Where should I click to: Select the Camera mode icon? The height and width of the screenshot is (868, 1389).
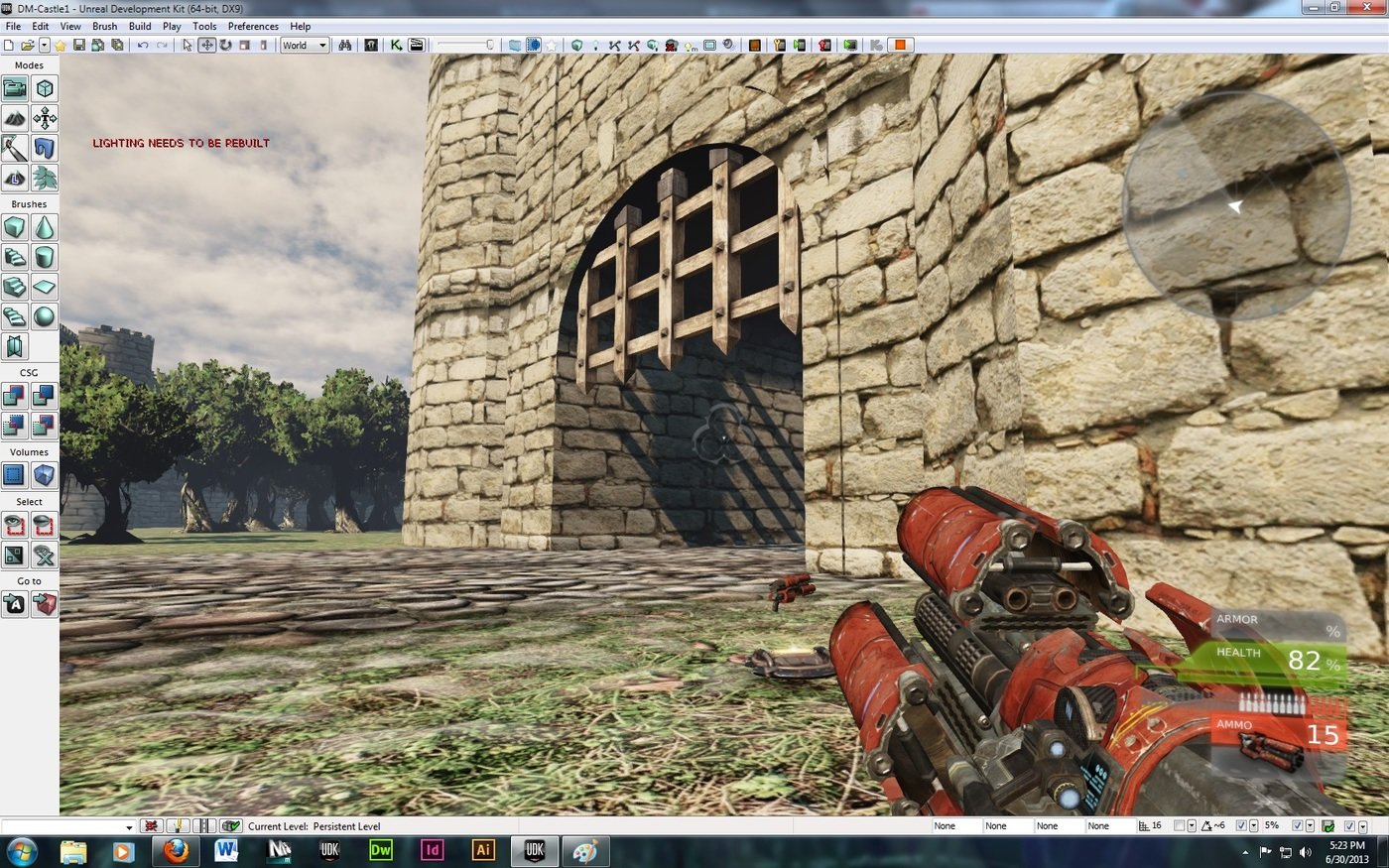15,89
